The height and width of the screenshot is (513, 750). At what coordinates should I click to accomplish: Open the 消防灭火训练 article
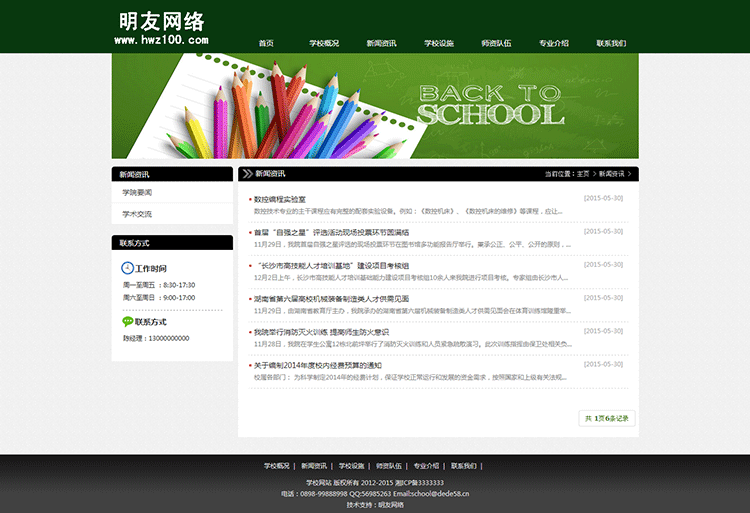coord(321,332)
